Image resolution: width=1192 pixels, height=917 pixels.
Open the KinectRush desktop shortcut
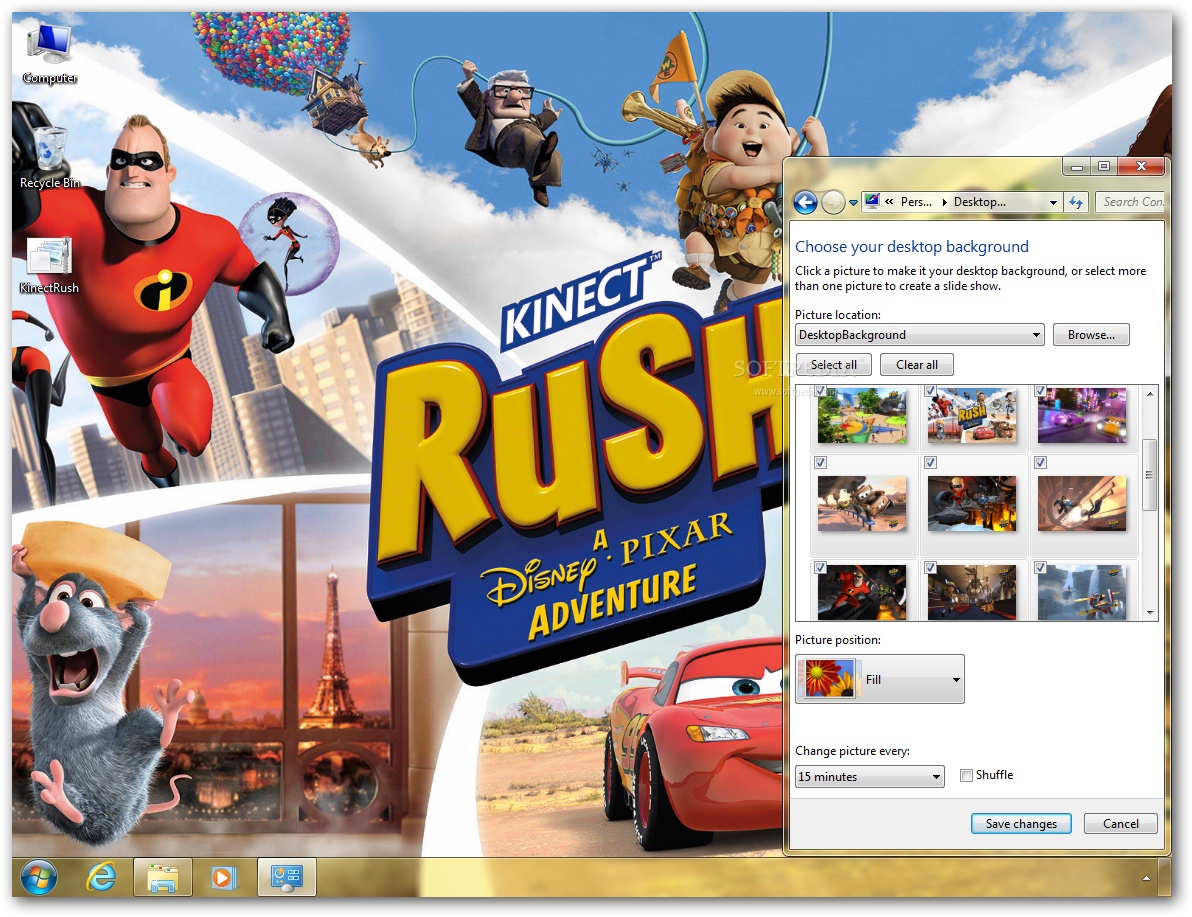click(x=49, y=265)
